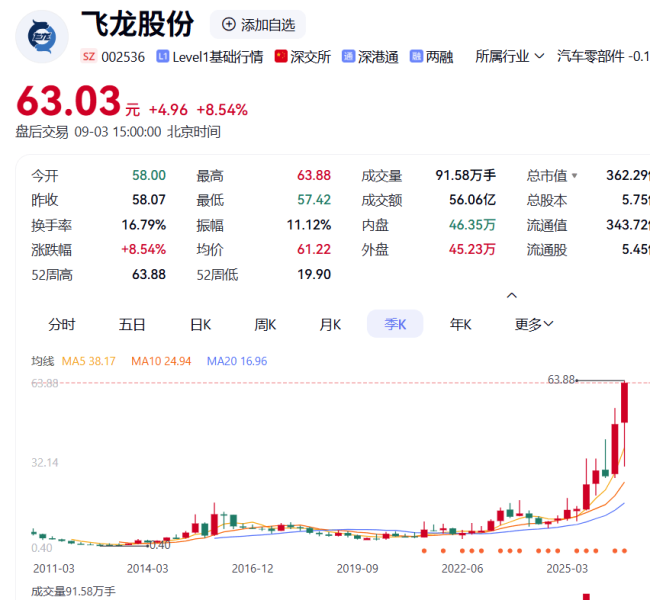This screenshot has height=600, width=650.
Task: Click the 成交量 value 91.58万手
Action: [466, 175]
